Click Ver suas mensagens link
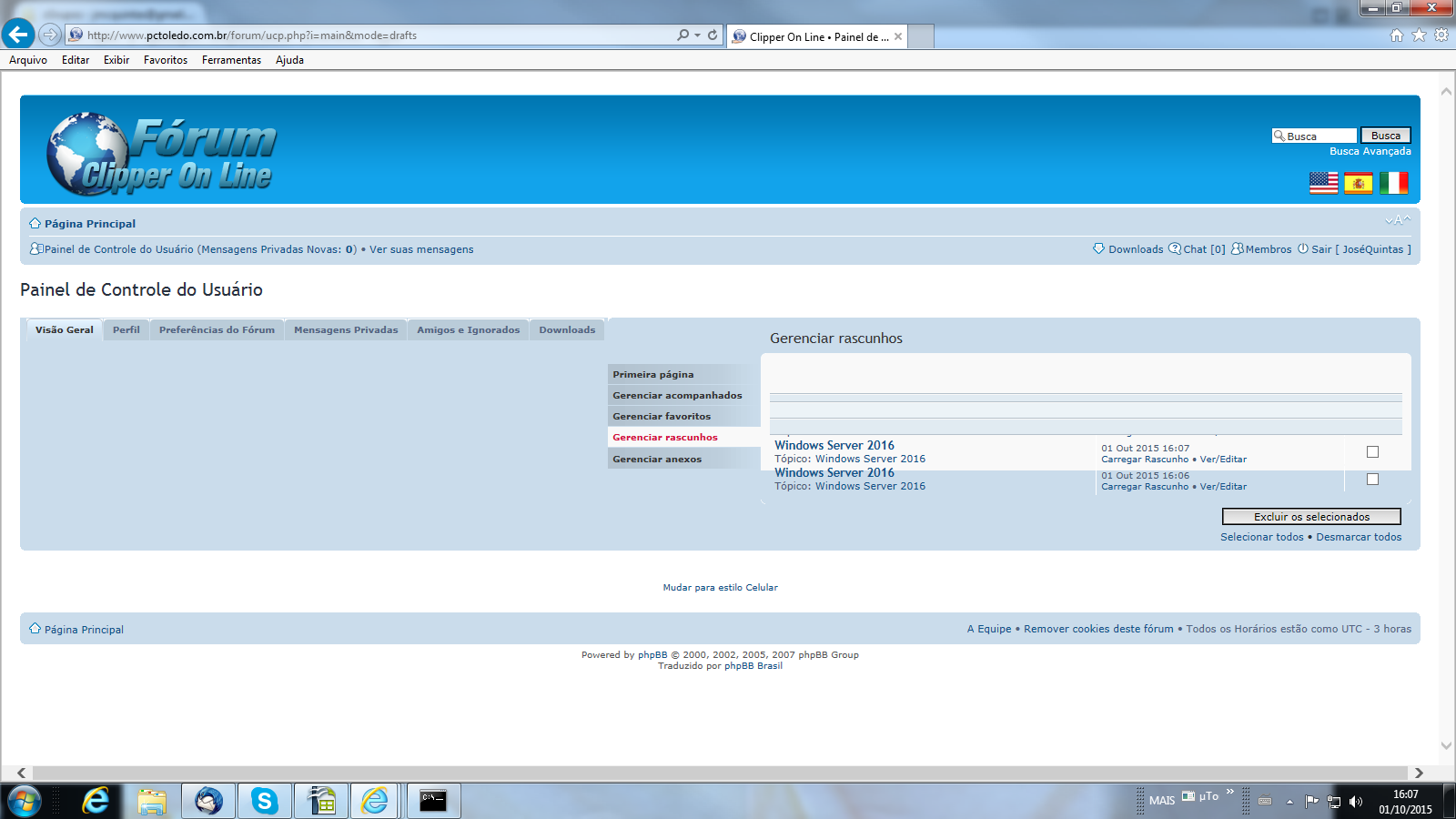The width and height of the screenshot is (1456, 819). (421, 249)
